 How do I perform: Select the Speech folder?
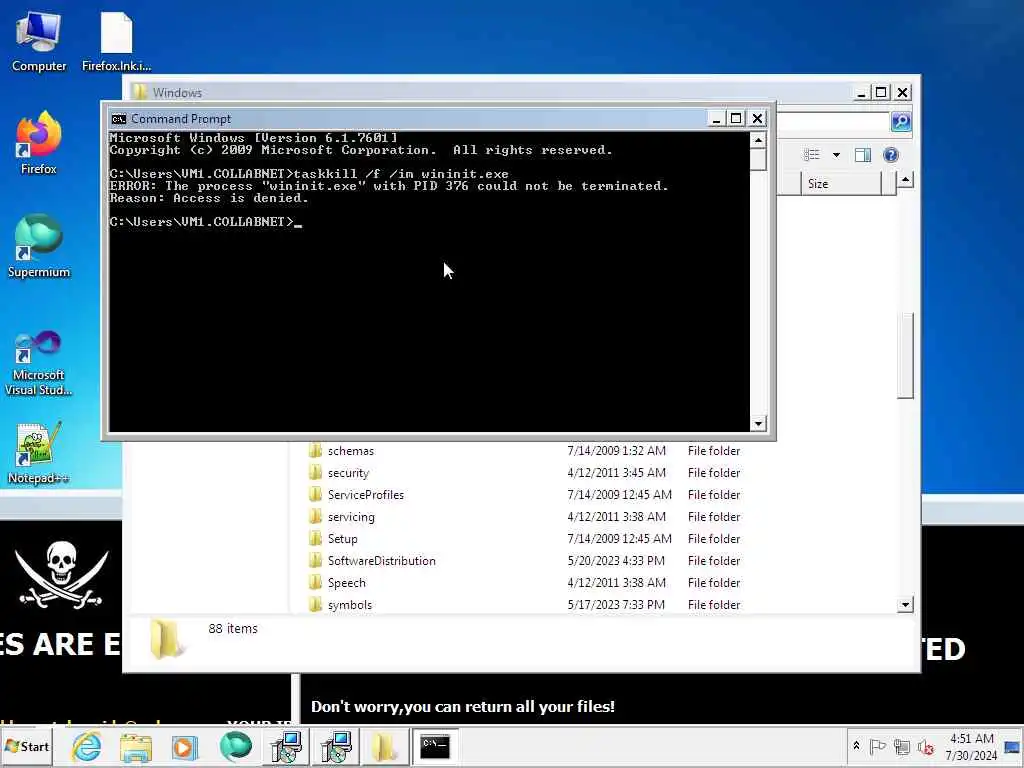pos(346,583)
